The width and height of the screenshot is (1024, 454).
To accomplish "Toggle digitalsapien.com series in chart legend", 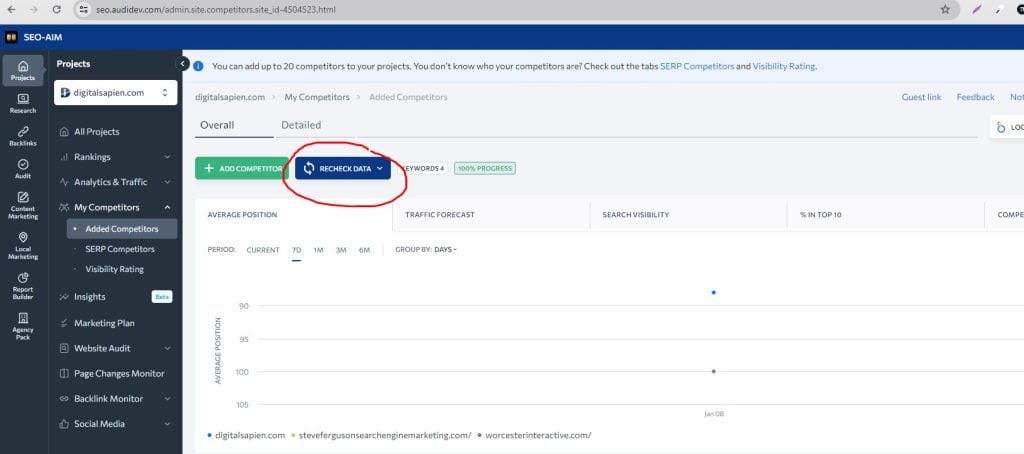I will [249, 435].
